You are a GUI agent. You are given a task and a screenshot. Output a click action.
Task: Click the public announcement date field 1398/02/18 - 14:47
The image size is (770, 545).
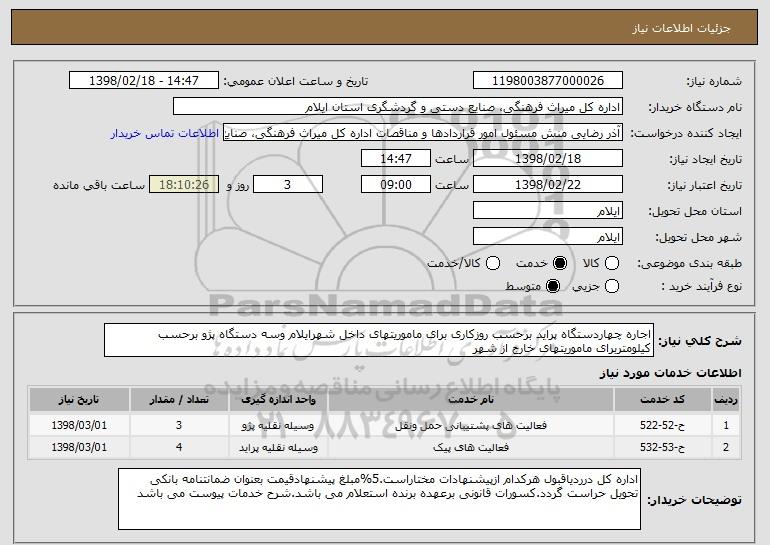pos(144,81)
